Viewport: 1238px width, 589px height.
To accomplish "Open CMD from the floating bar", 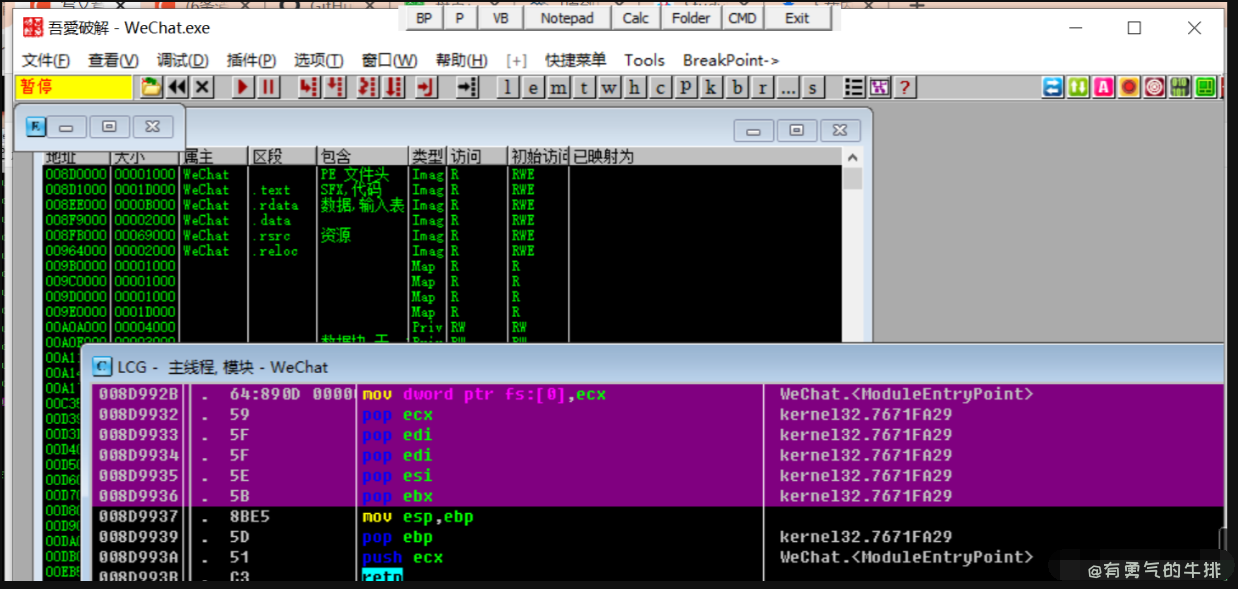I will [742, 18].
